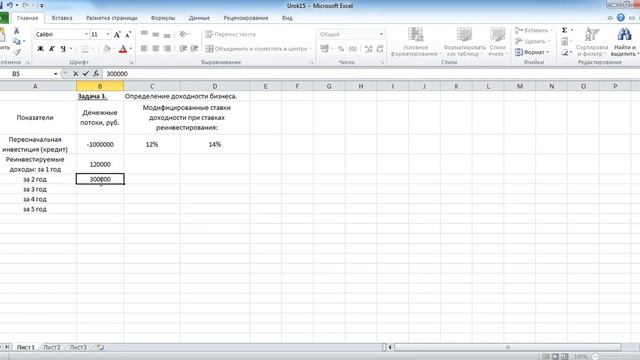Decrease the cell indent
Viewport: 640px width, 360px height.
(x=183, y=49)
